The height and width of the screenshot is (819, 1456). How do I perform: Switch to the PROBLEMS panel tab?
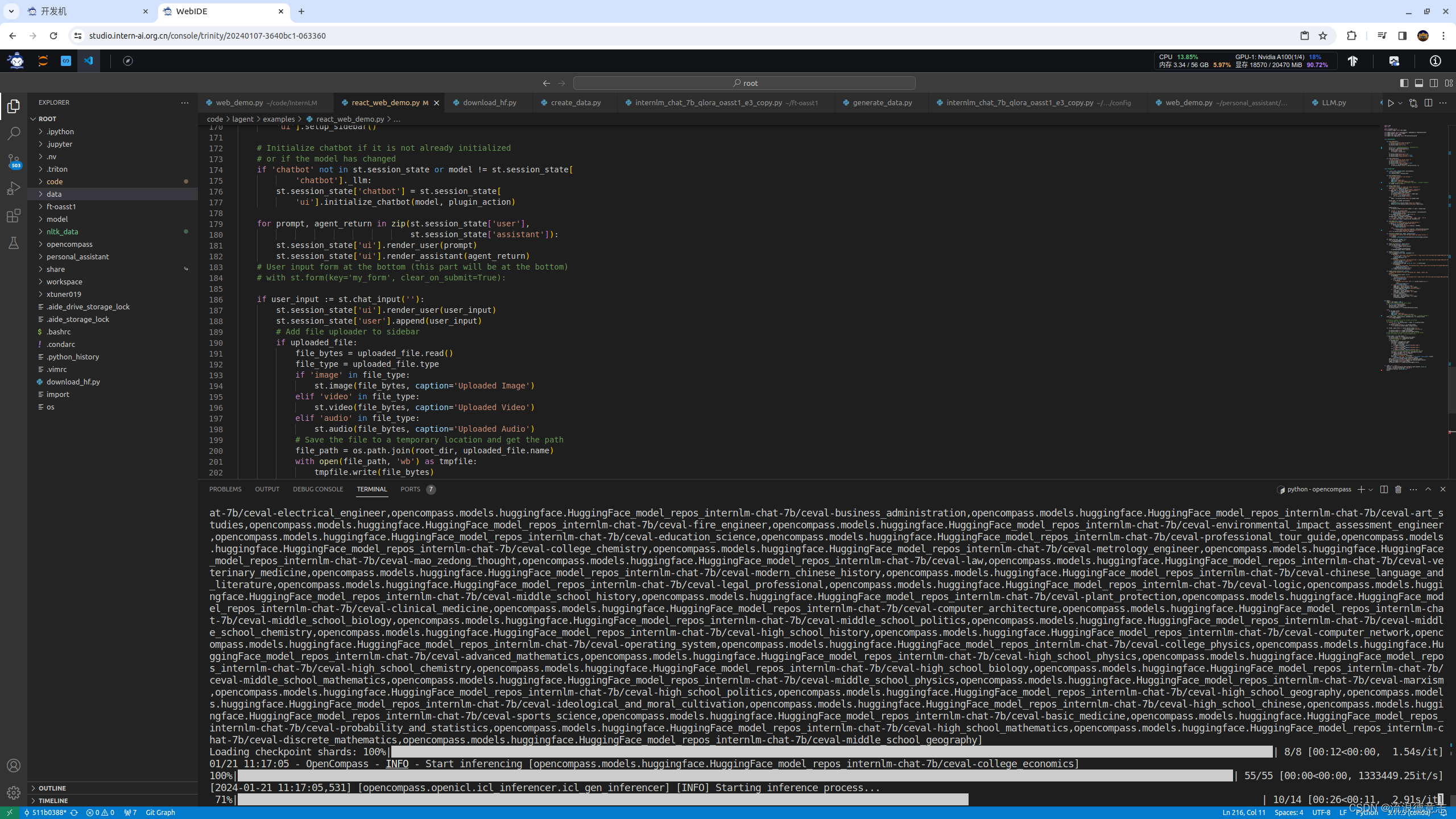[225, 489]
